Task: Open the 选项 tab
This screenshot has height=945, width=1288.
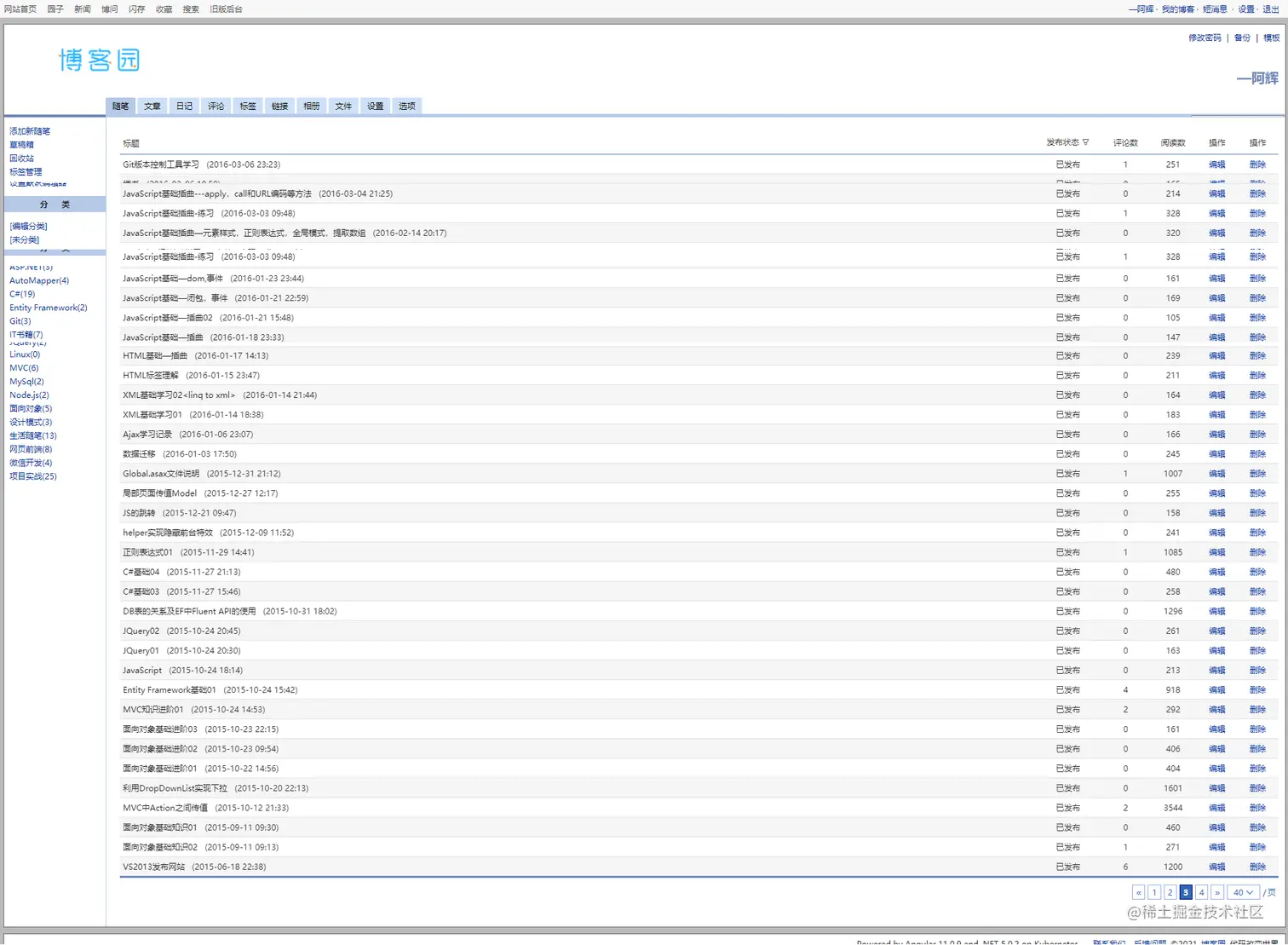Action: (407, 107)
